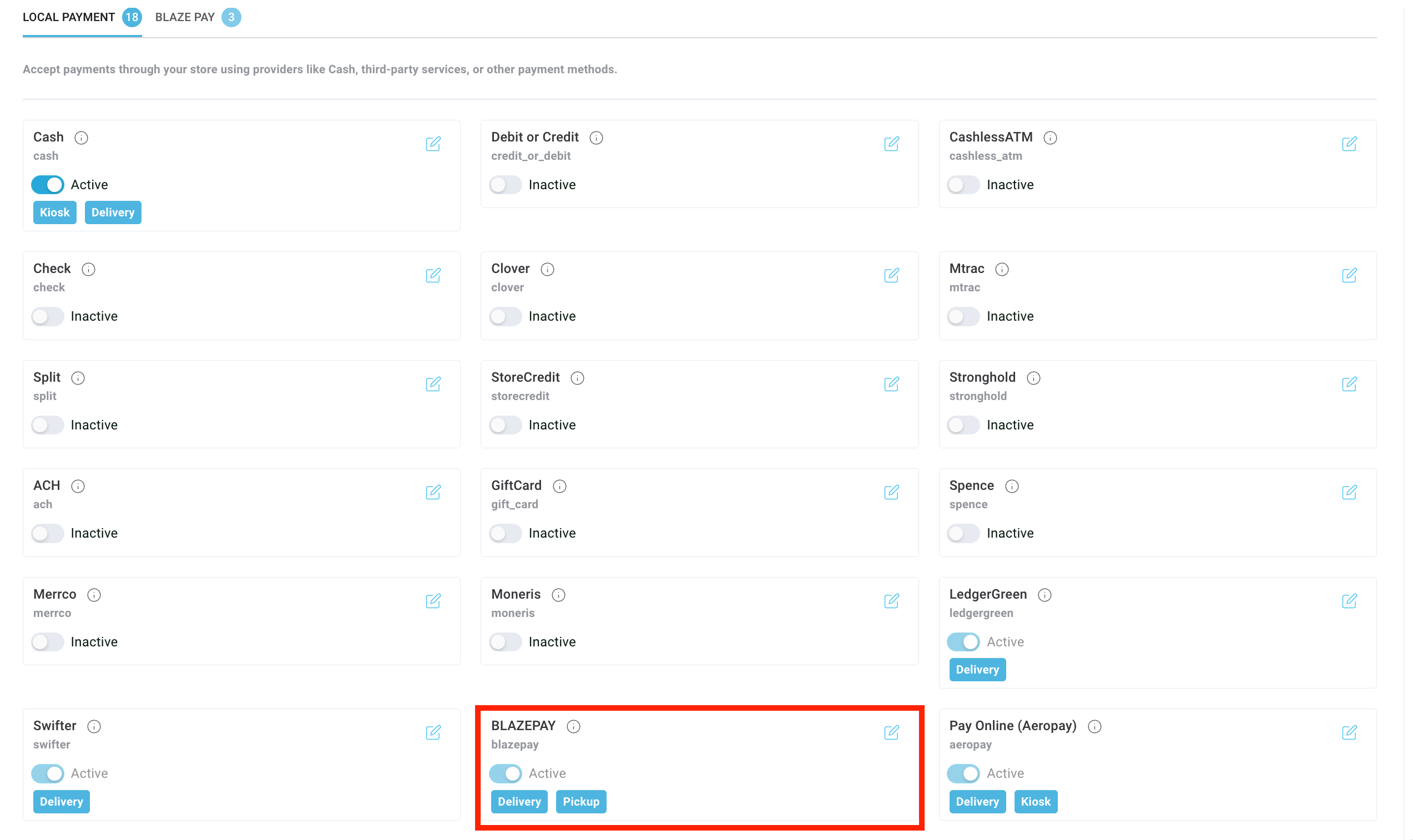This screenshot has width=1413, height=840.
Task: Edit the BLAZEPAY payment method
Action: (891, 732)
